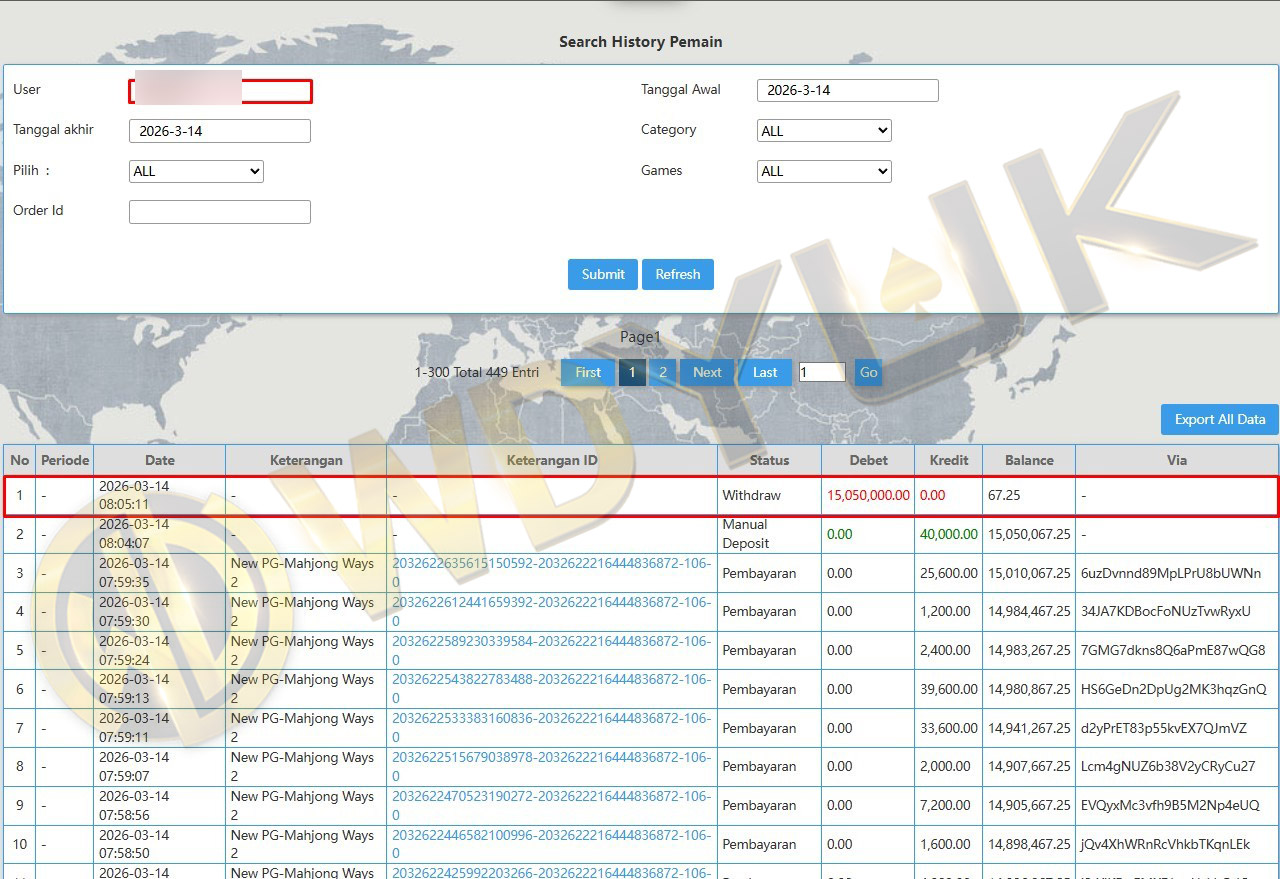Click the page number input box

(x=821, y=372)
